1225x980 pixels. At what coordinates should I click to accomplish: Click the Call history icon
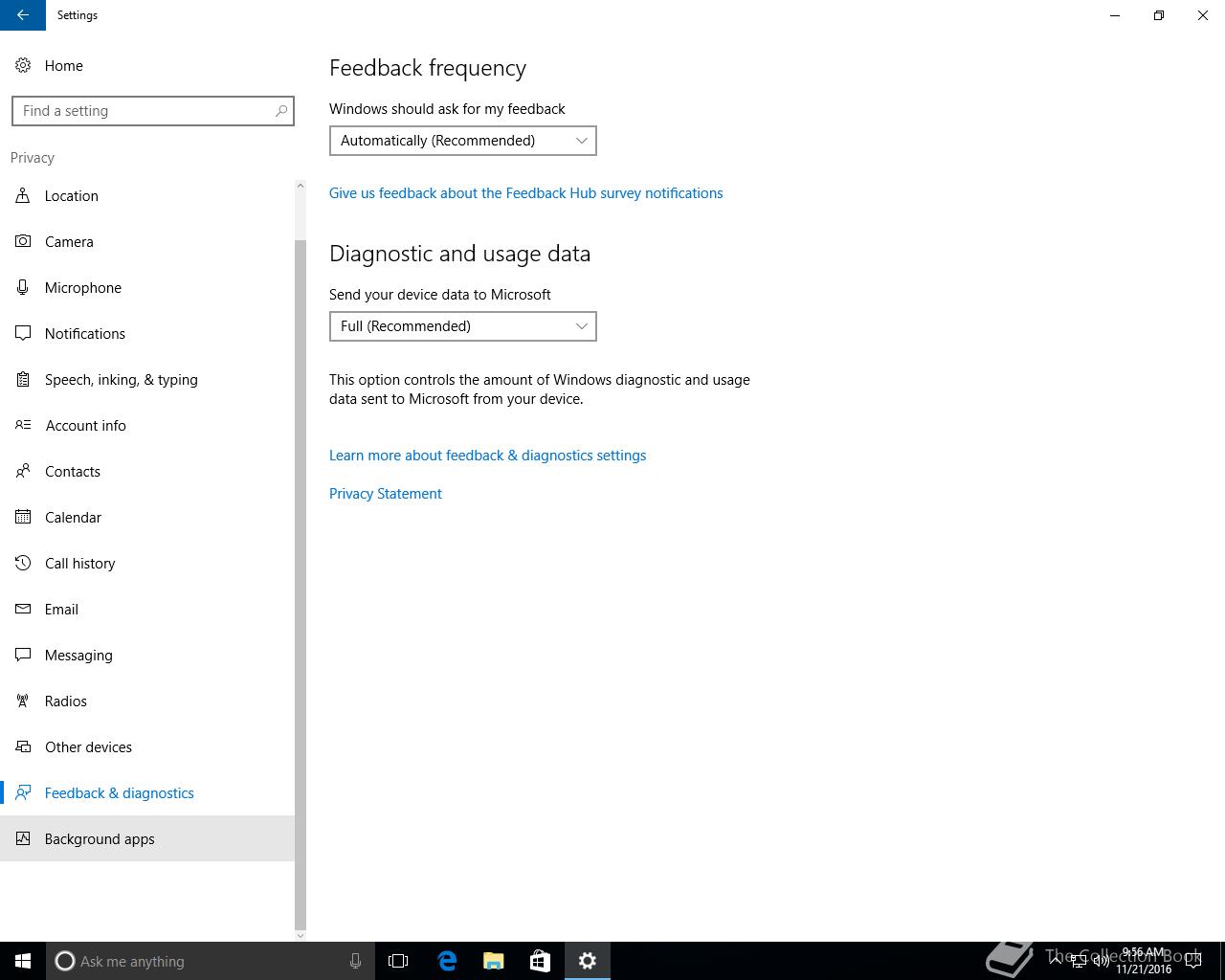tap(23, 563)
